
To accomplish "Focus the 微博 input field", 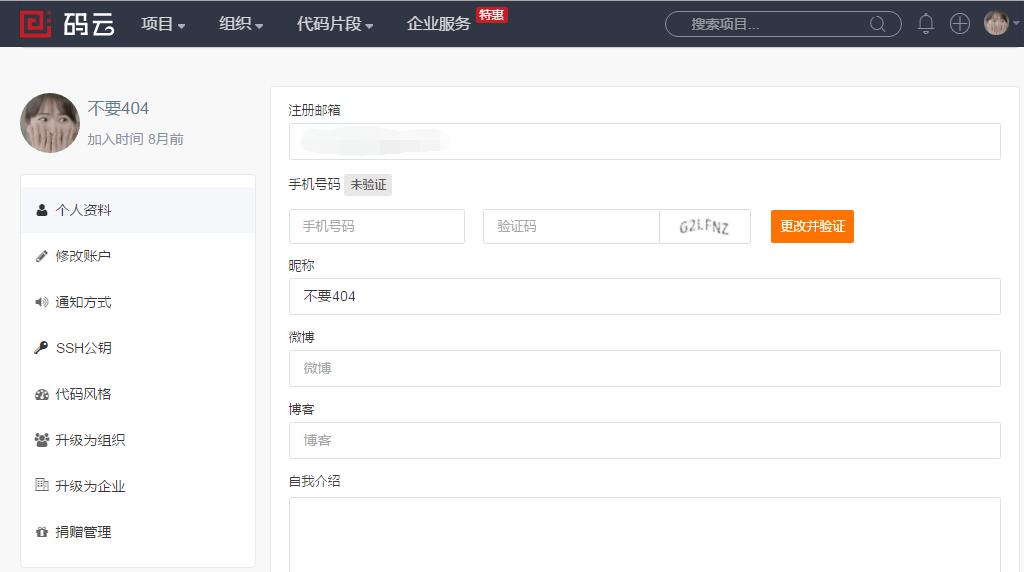I will [x=645, y=368].
